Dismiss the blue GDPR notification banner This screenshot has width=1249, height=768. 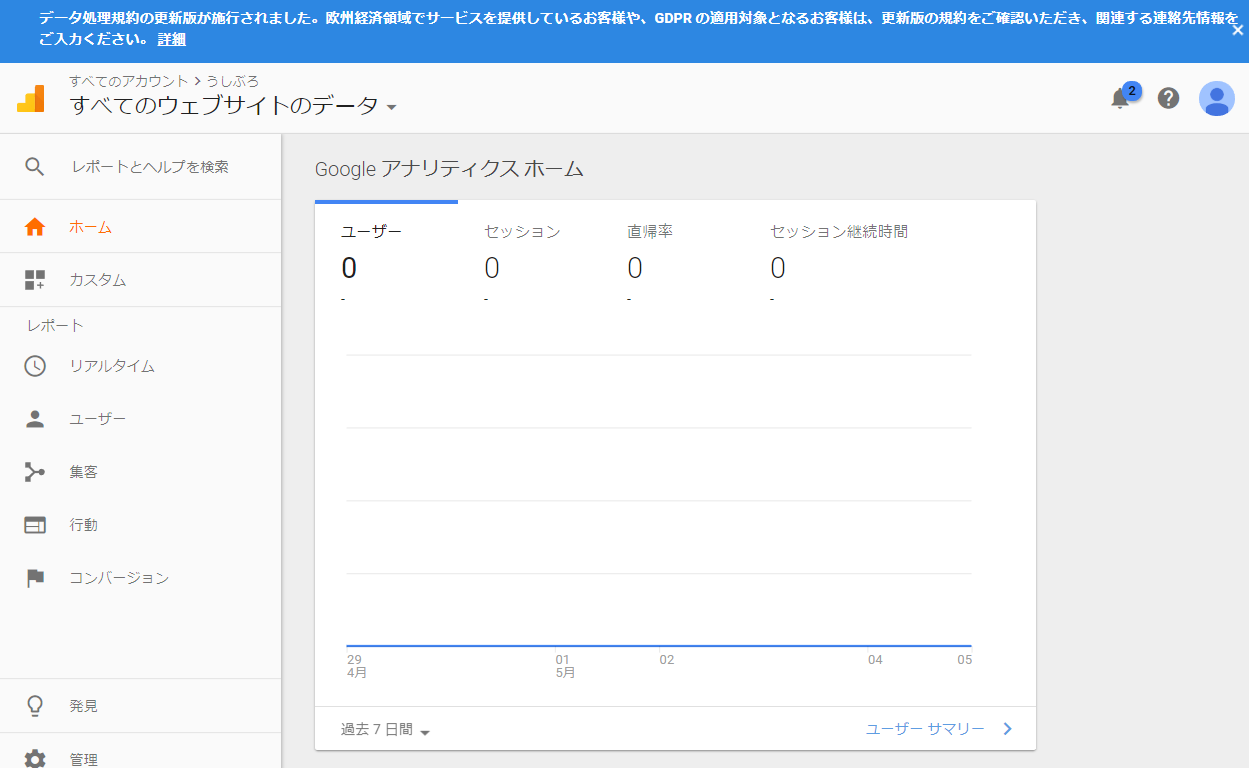pyautogui.click(x=1238, y=30)
